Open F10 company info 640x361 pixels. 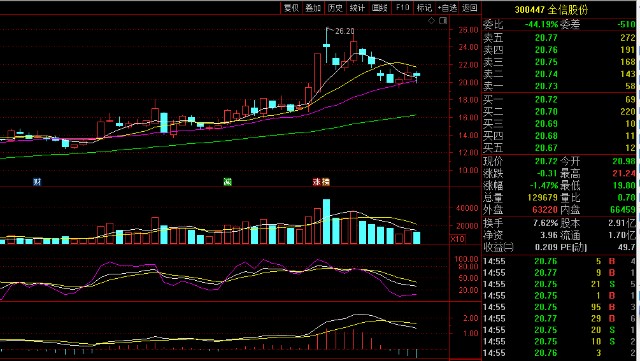point(402,8)
